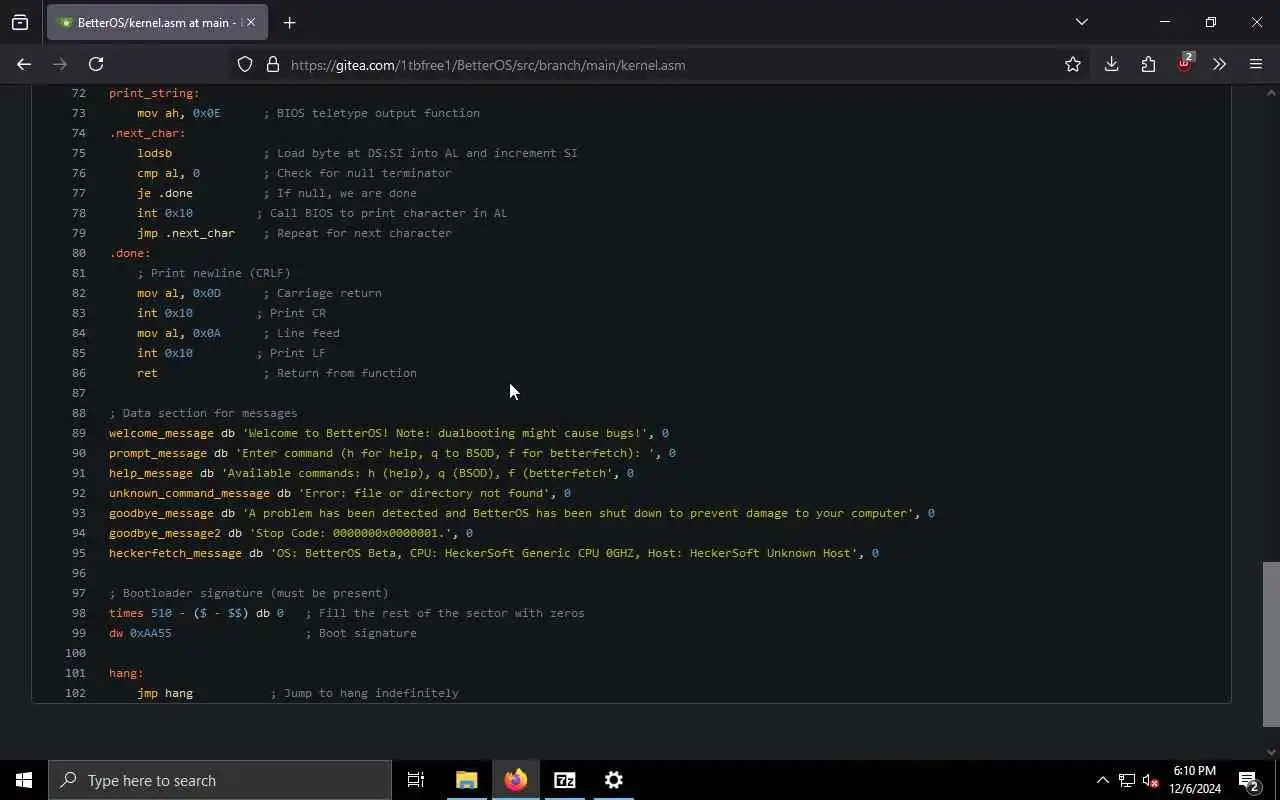Show hidden system tray icons
Image resolution: width=1280 pixels, height=800 pixels.
pos(1102,780)
